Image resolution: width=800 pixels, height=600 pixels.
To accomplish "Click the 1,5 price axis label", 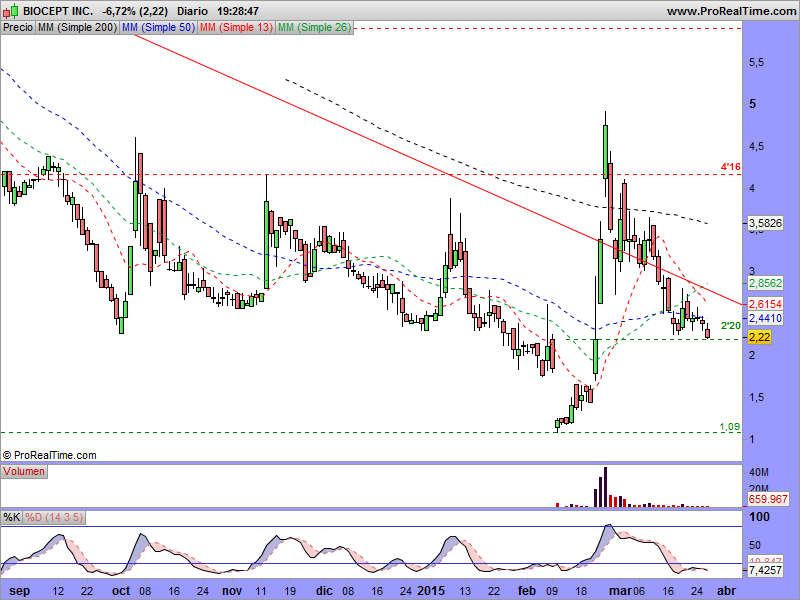I will coord(757,397).
